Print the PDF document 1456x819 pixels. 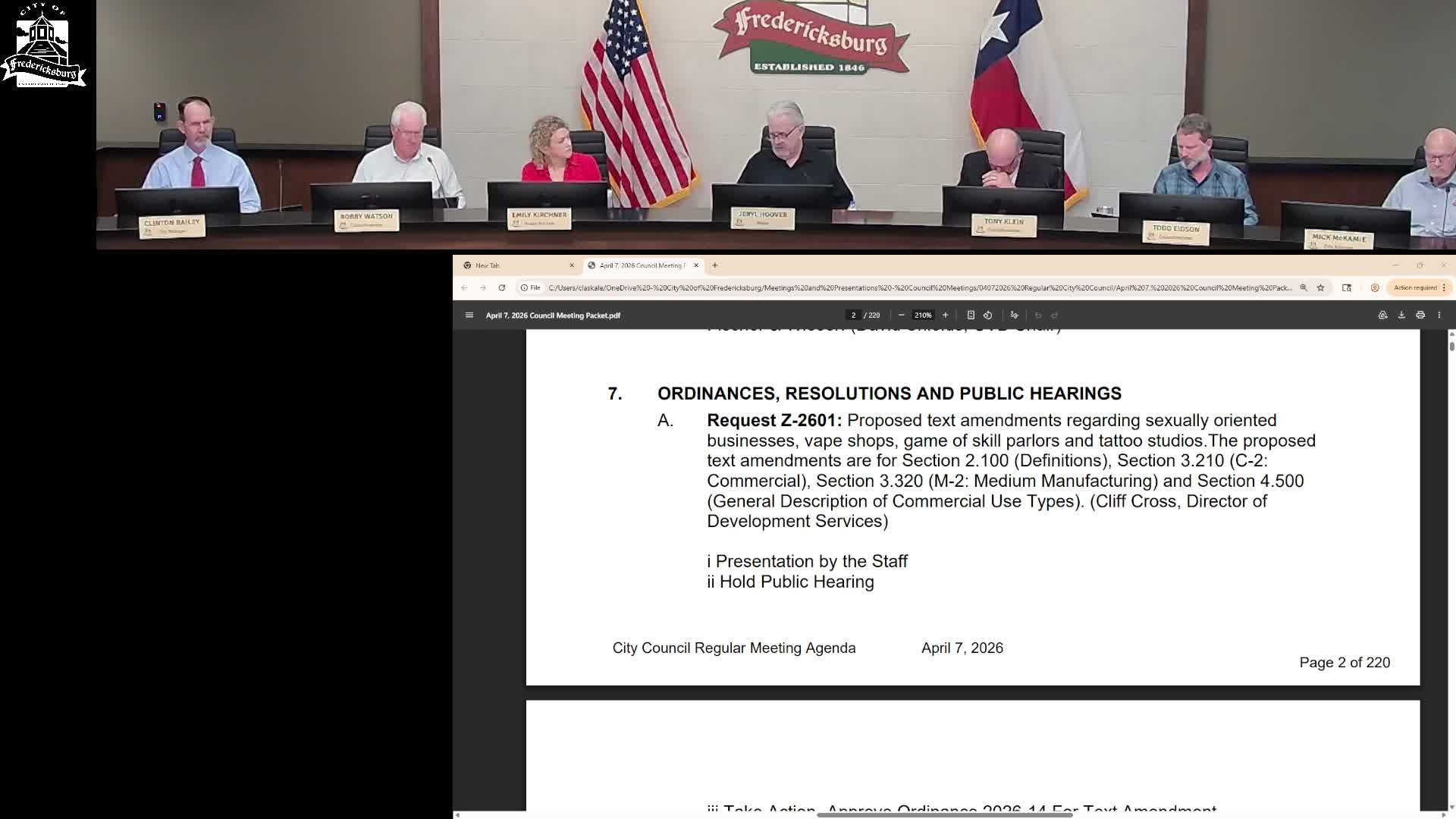tap(1420, 315)
